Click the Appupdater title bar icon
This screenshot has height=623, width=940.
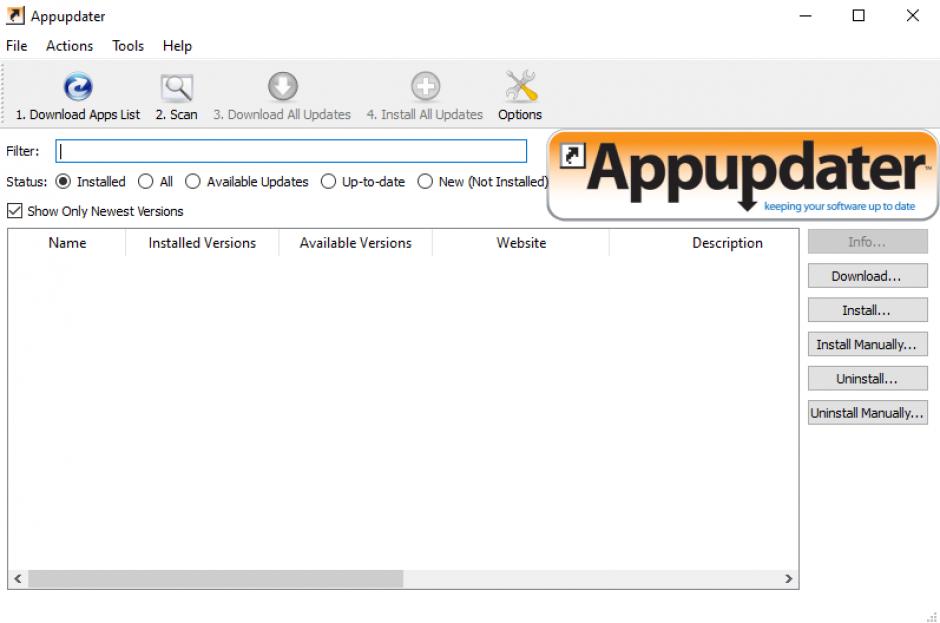[15, 16]
